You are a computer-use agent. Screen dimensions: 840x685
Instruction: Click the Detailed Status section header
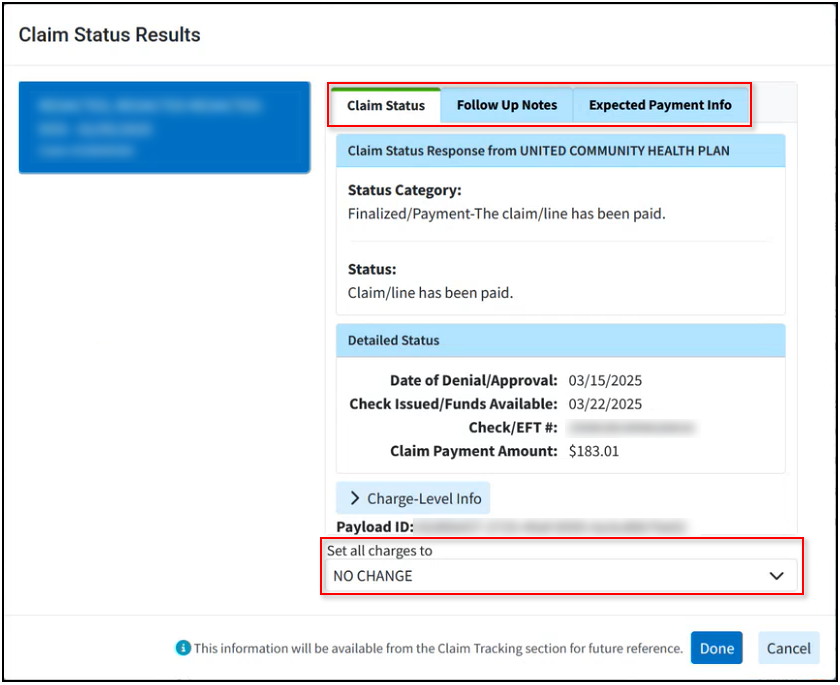point(561,340)
